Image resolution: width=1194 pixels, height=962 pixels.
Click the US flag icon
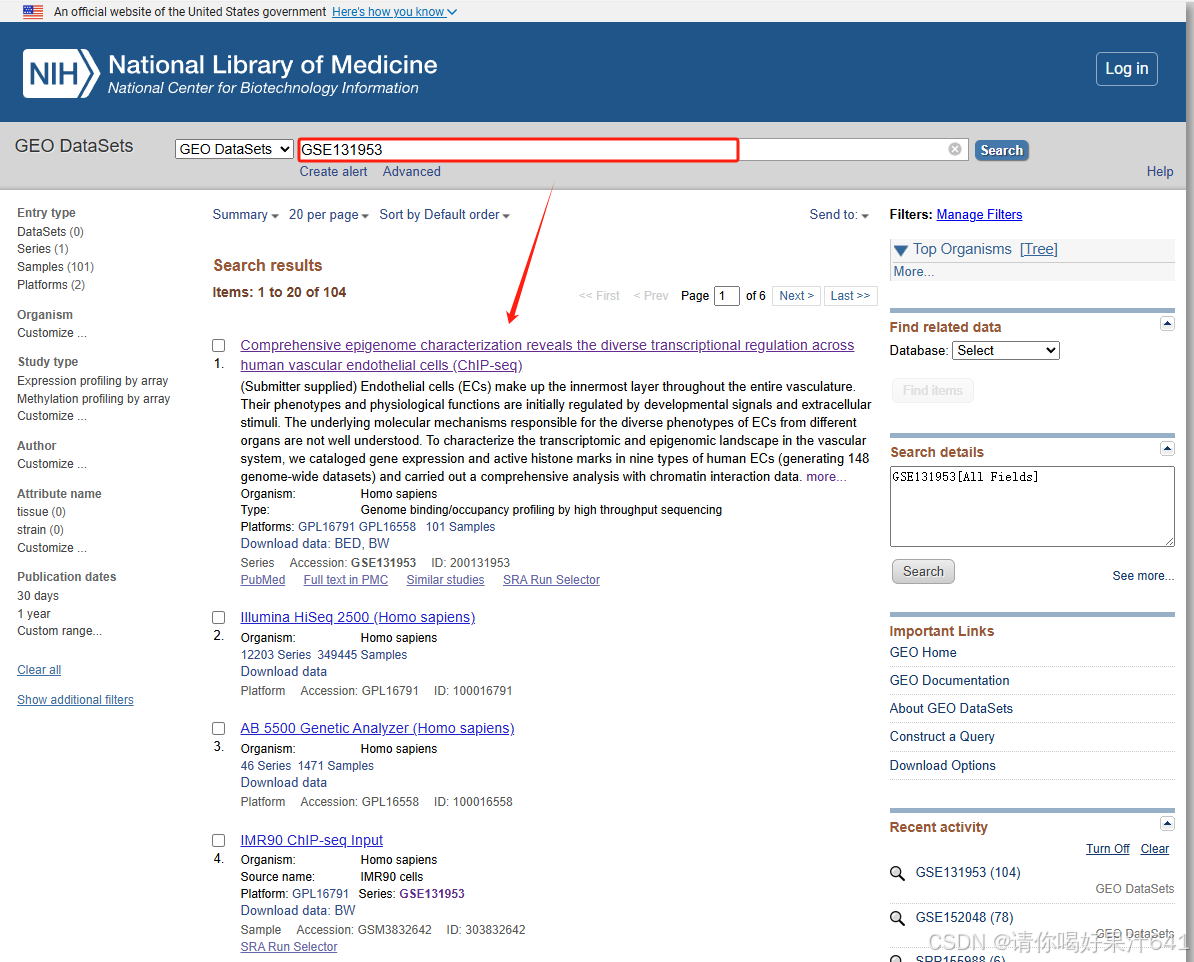(x=33, y=11)
